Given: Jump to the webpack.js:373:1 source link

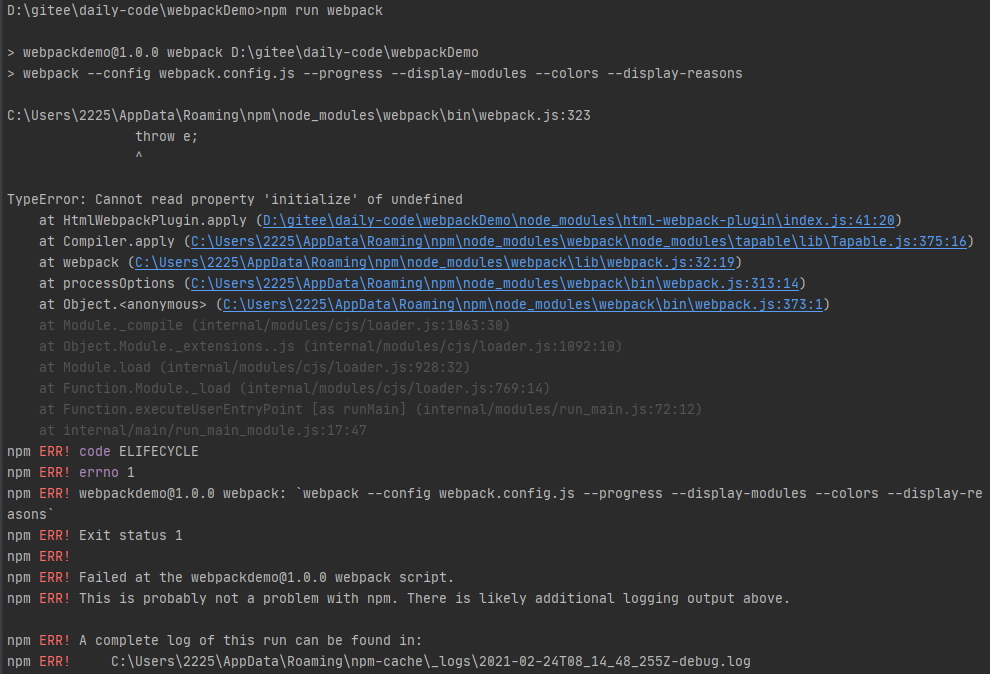Looking at the screenshot, I should point(525,304).
